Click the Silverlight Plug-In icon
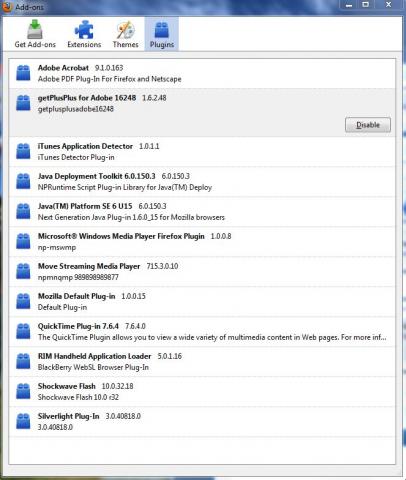Image resolution: width=406 pixels, height=480 pixels. 23,421
